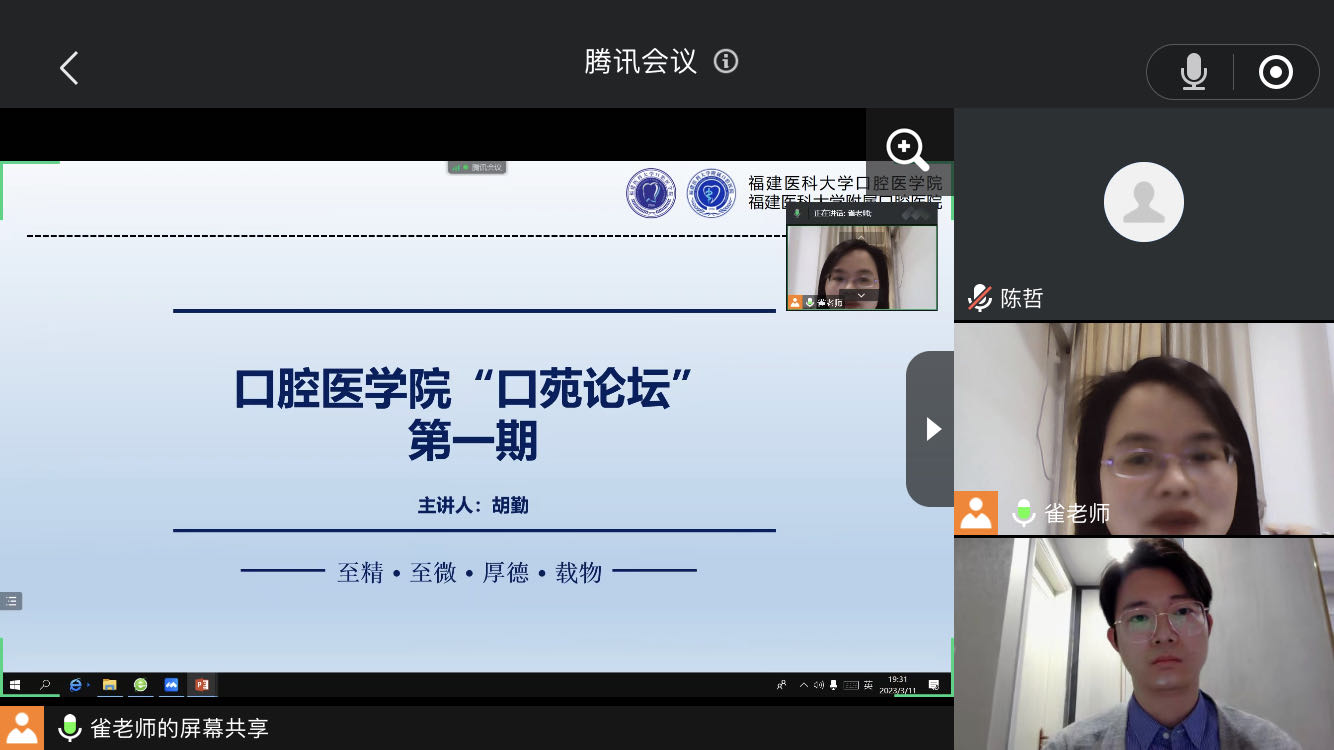Open the green browser icon in shared taskbar

[x=141, y=685]
